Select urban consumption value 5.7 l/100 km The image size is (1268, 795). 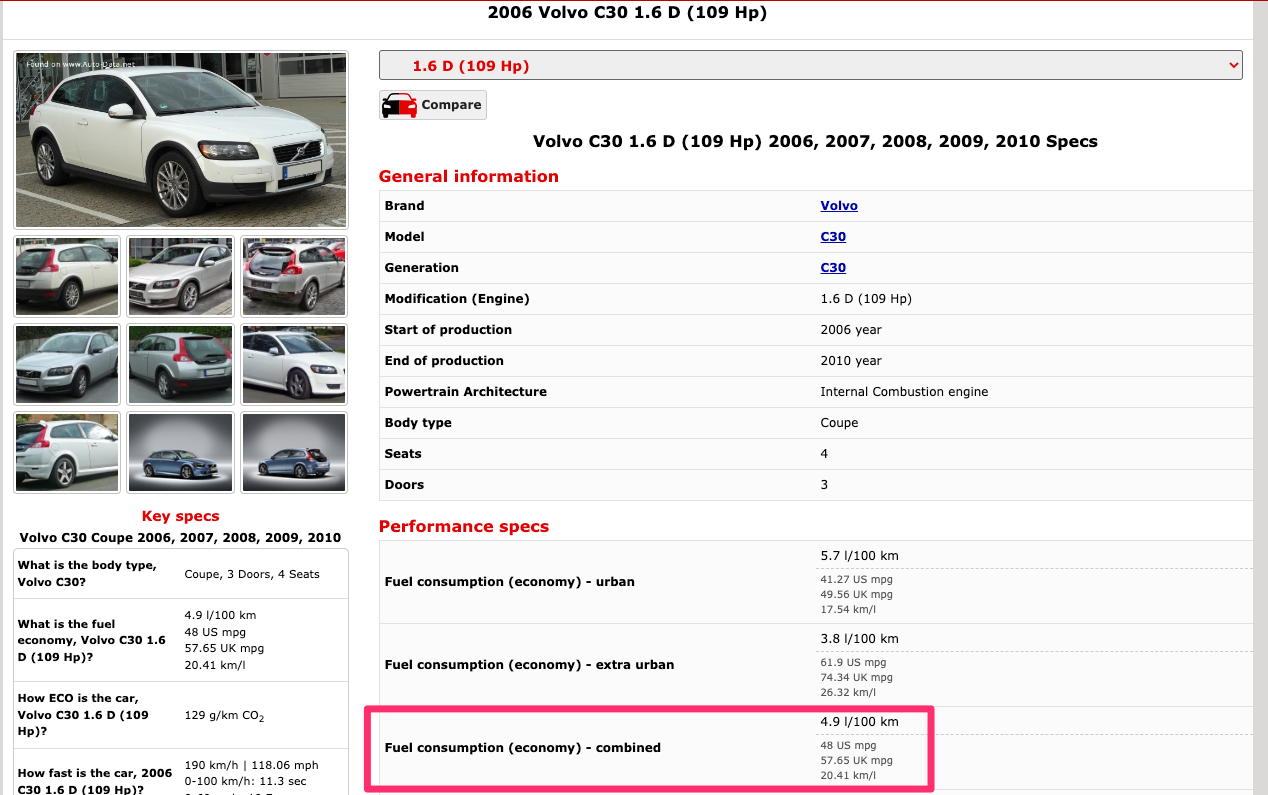(x=859, y=556)
